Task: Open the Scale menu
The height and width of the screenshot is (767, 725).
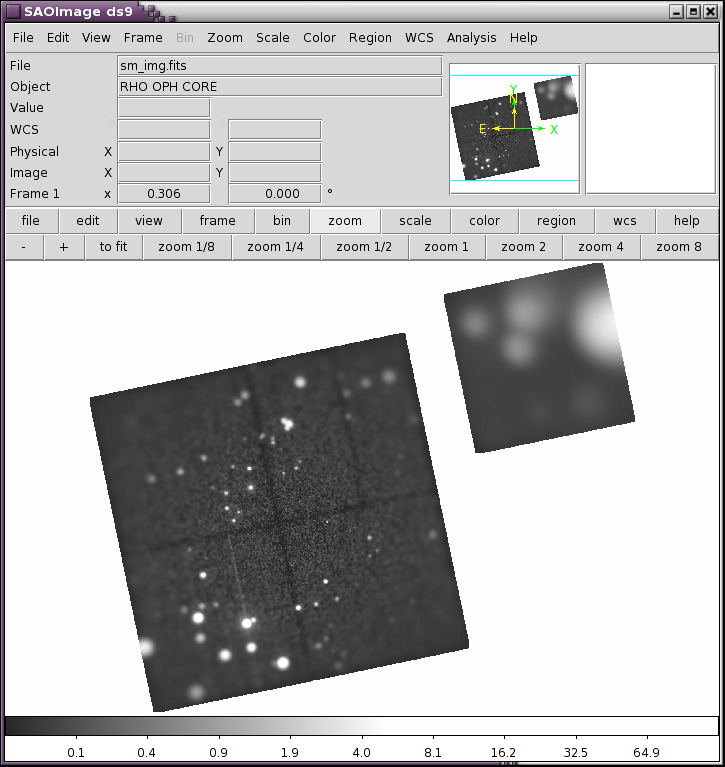Action: tap(272, 38)
